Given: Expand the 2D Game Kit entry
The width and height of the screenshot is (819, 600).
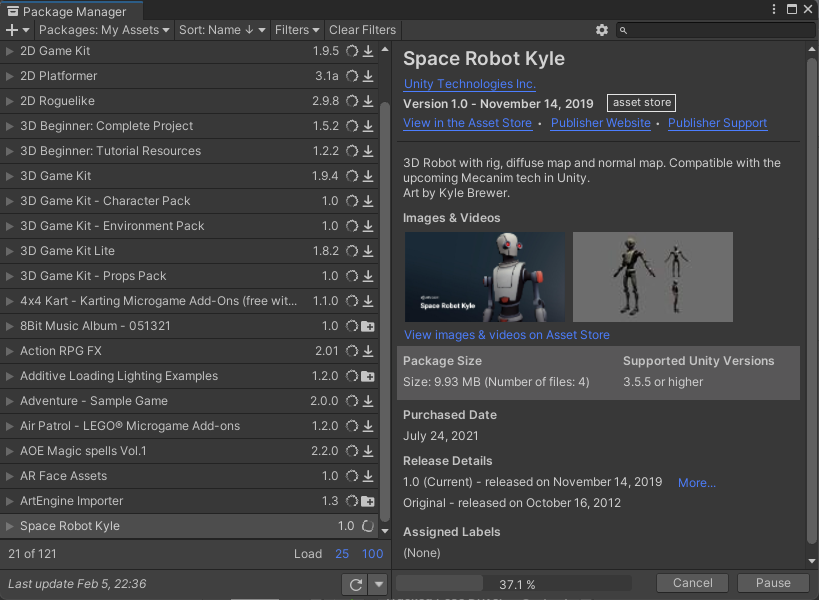Looking at the screenshot, I should point(9,51).
